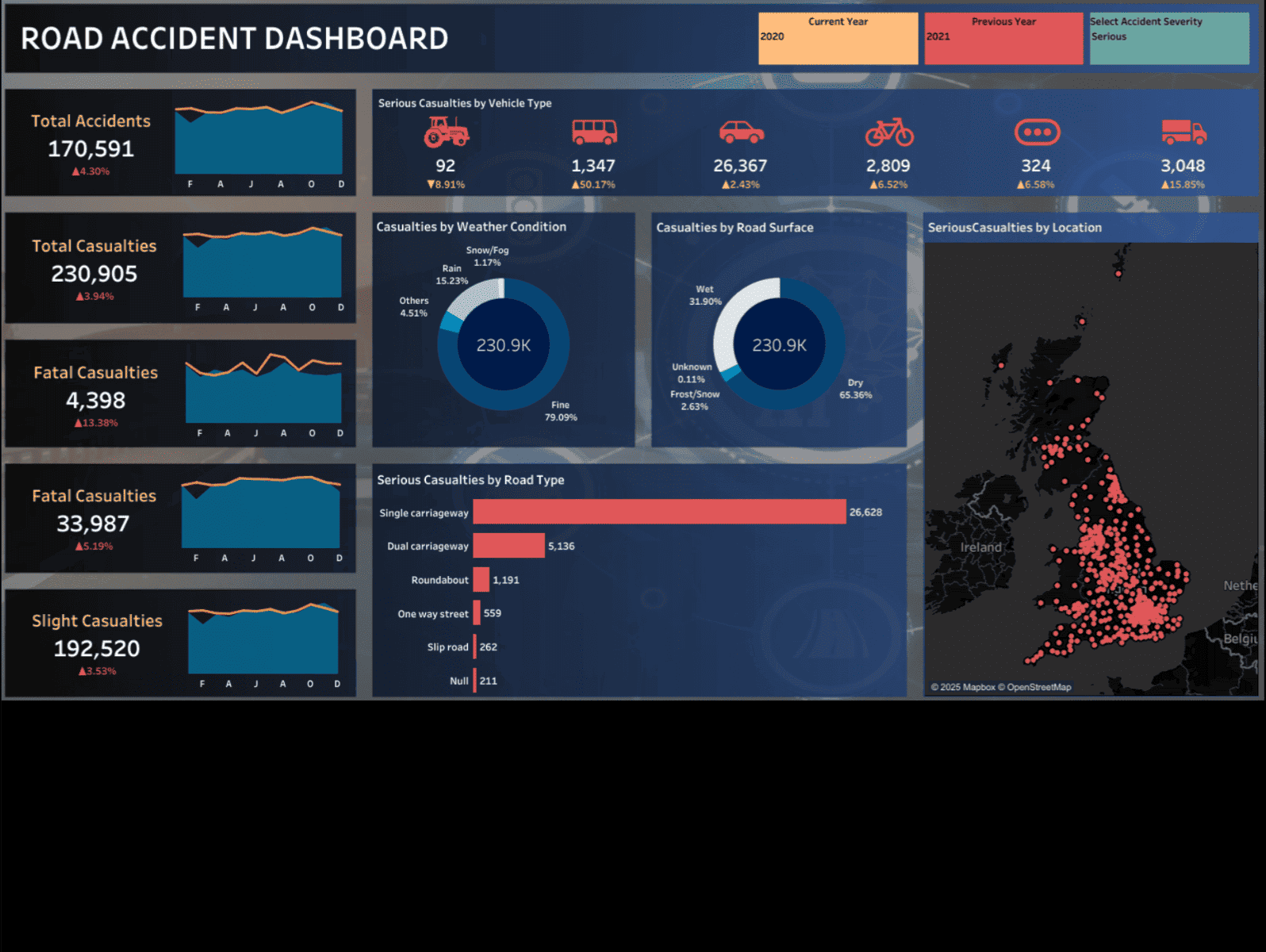Click the red oval 'other vehicle' icon
This screenshot has height=952, width=1266.
[1037, 132]
